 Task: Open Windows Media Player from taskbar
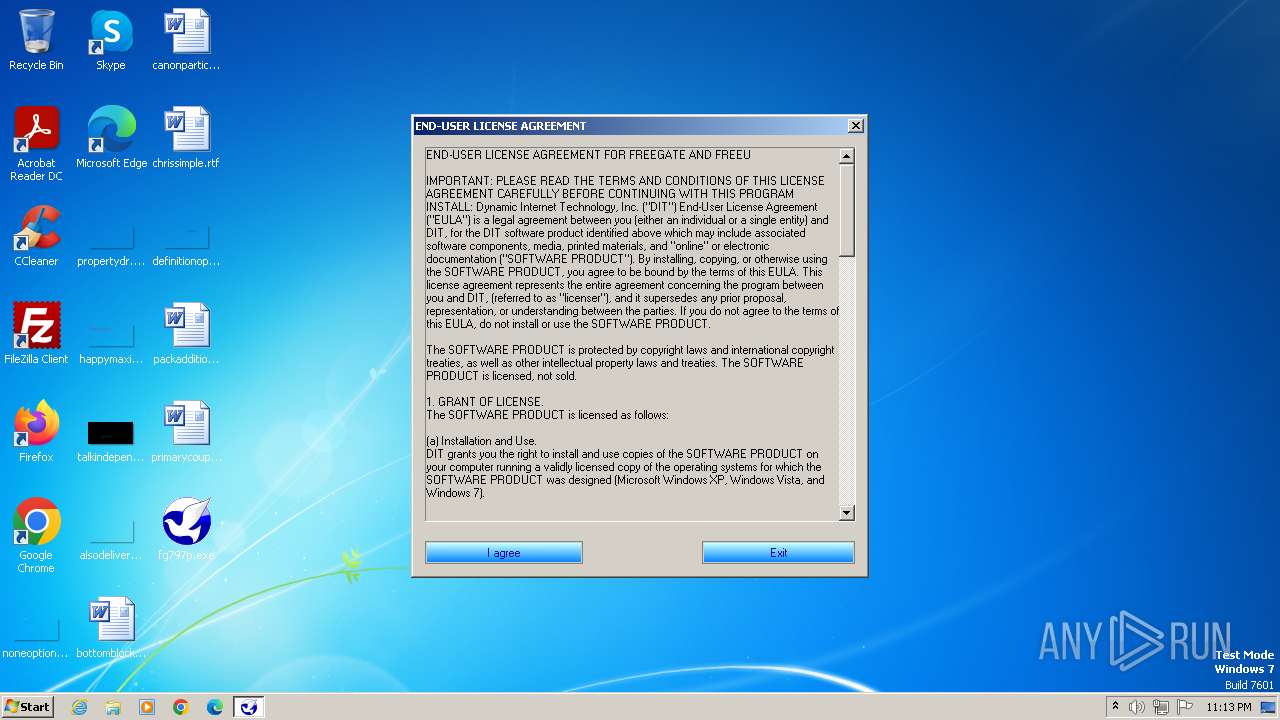pyautogui.click(x=147, y=707)
